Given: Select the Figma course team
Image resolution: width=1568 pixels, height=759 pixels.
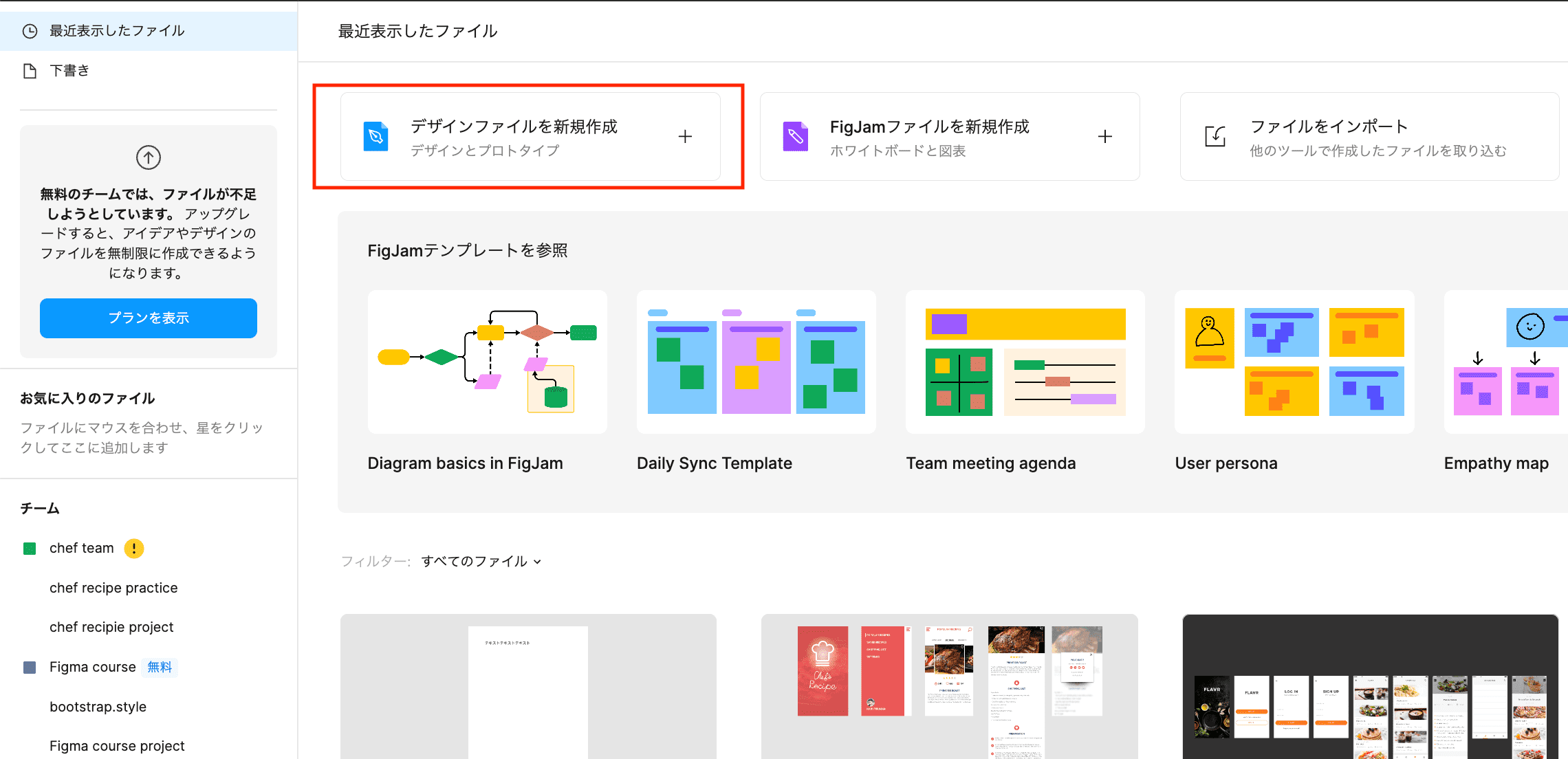Looking at the screenshot, I should [93, 668].
